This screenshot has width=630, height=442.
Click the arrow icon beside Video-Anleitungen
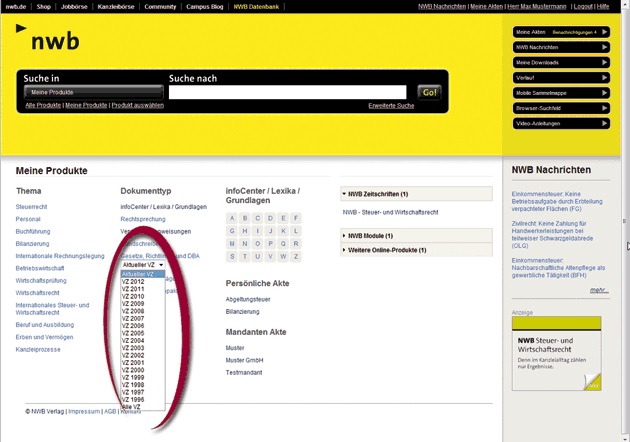coord(604,124)
